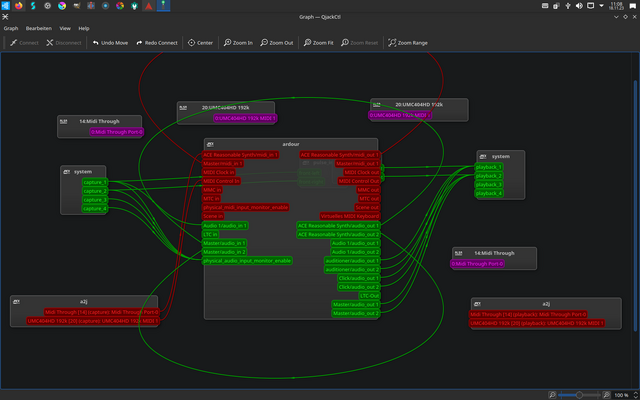The image size is (640, 400).
Task: Select the playback_3 port
Action: tap(489, 184)
